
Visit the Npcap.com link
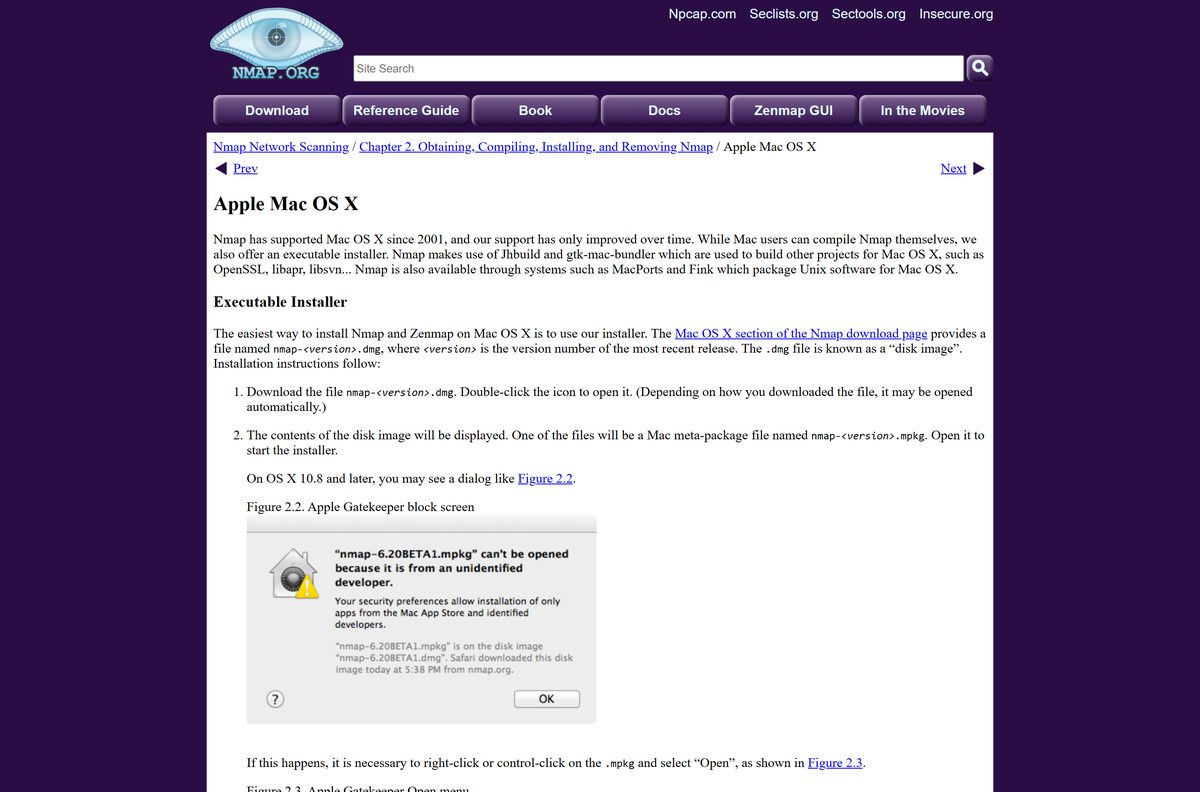pos(702,14)
